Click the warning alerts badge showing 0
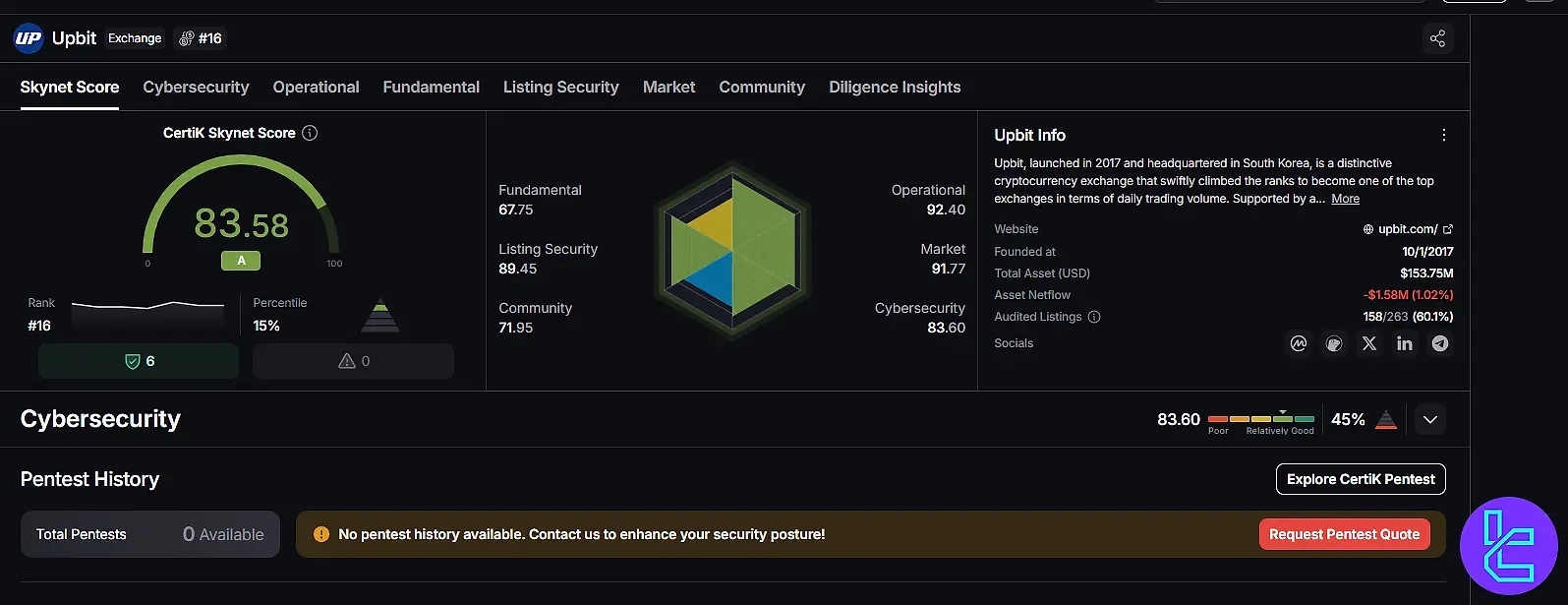The image size is (1568, 605). [x=353, y=361]
